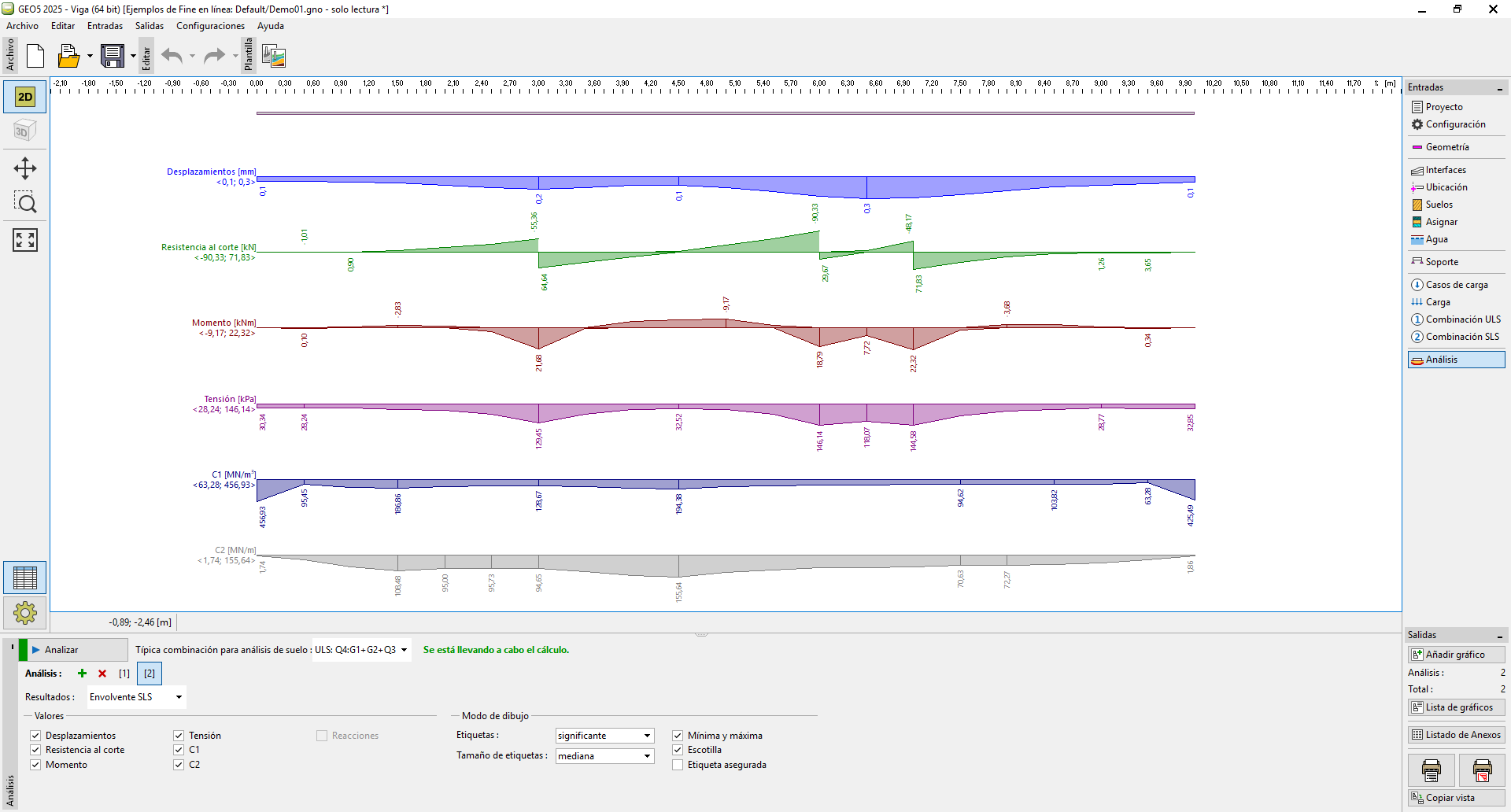Uncheck the Desplazamientos checkbox
The height and width of the screenshot is (812, 1511).
(36, 736)
